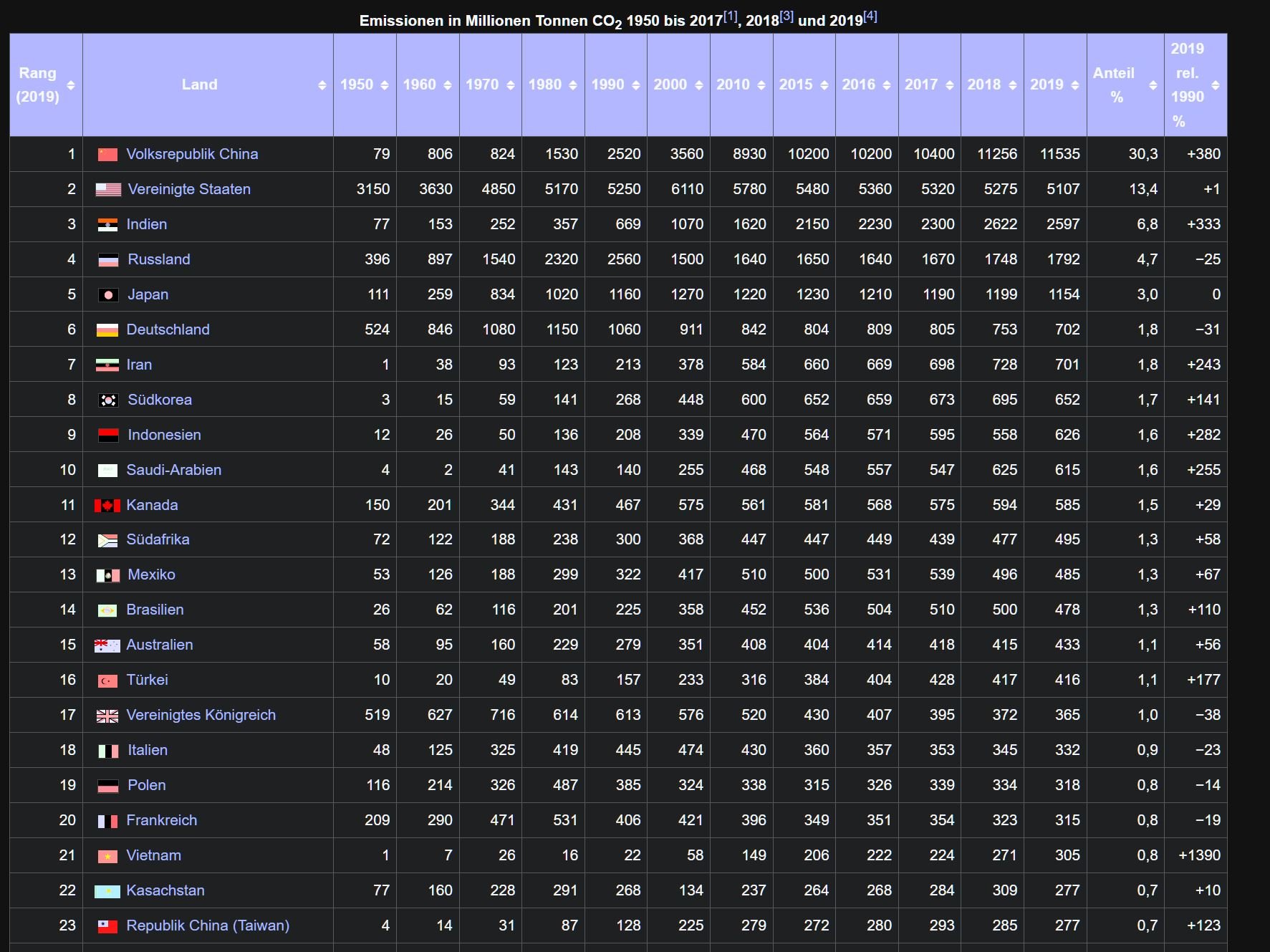Sort by the Anteil % column
This screenshot has height=952, width=1270.
[1153, 85]
